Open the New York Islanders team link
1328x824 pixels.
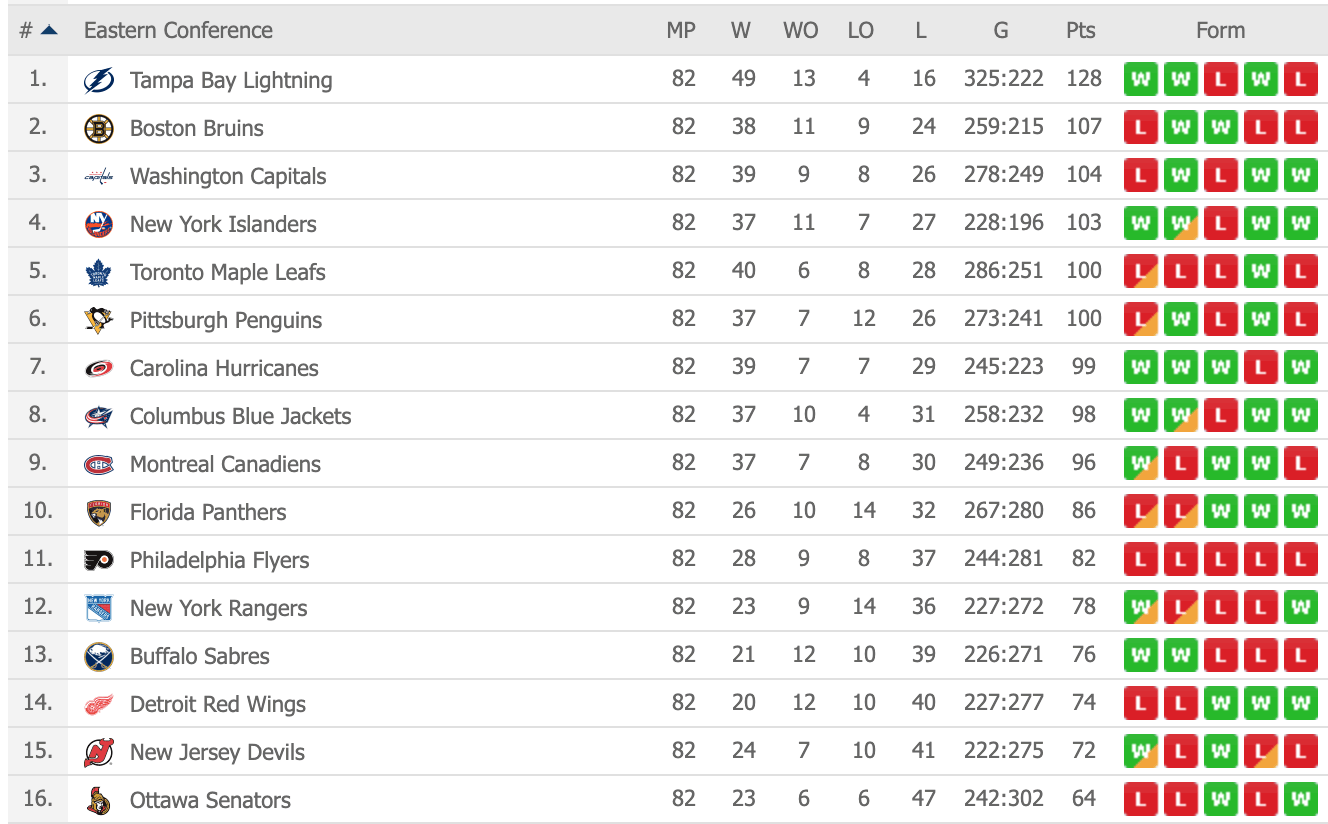coord(223,224)
